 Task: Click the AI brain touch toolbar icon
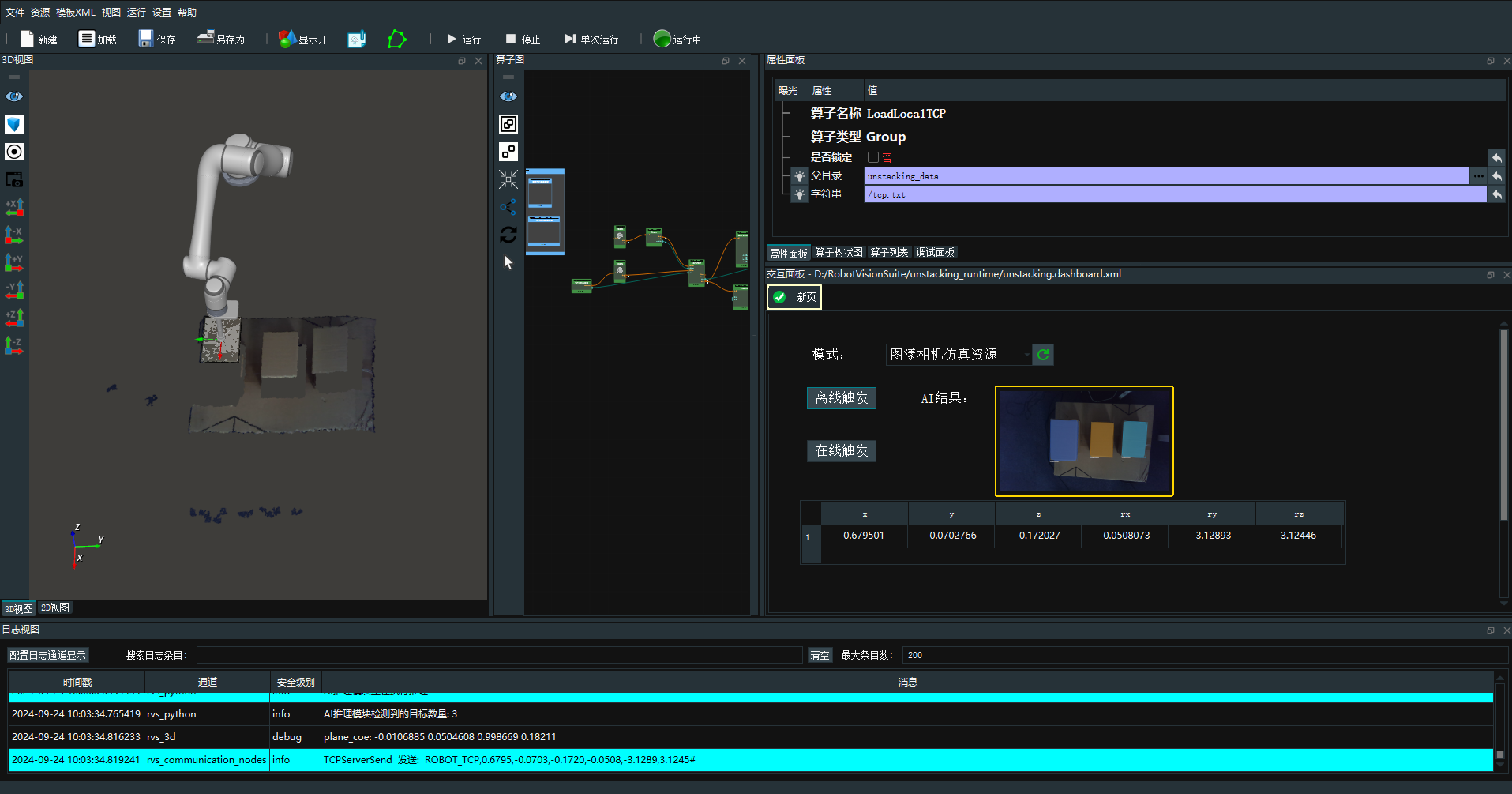357,39
